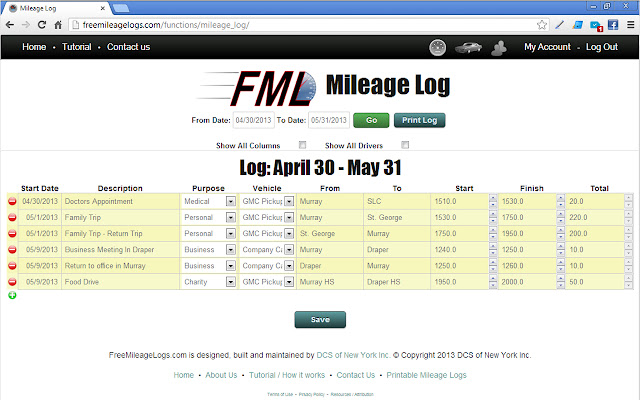The image size is (640, 400).
Task: Expand Vehicle dropdown for Family Trip to St. George
Action: [x=289, y=217]
